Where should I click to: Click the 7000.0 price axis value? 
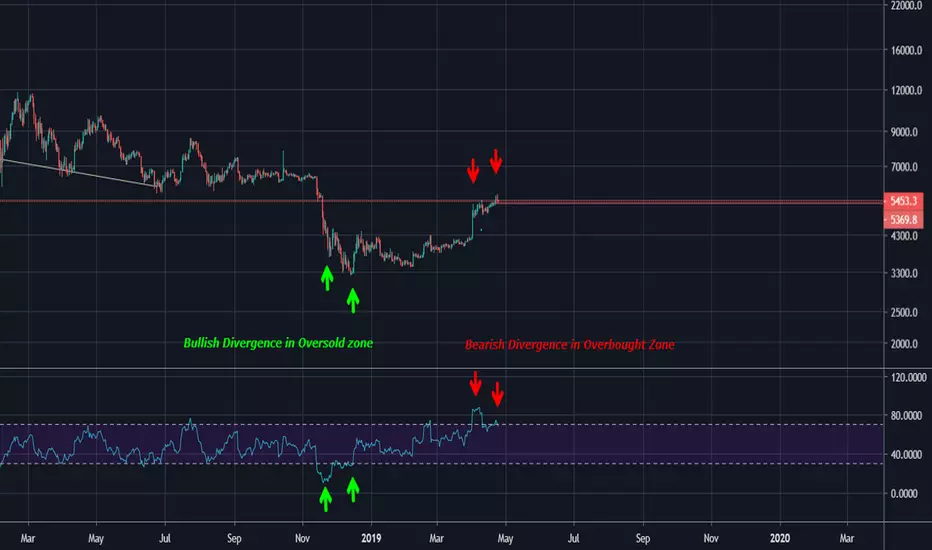pos(906,167)
